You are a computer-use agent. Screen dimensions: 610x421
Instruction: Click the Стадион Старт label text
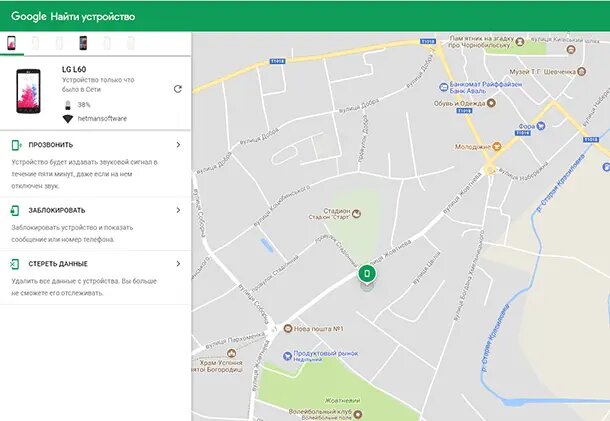point(330,214)
